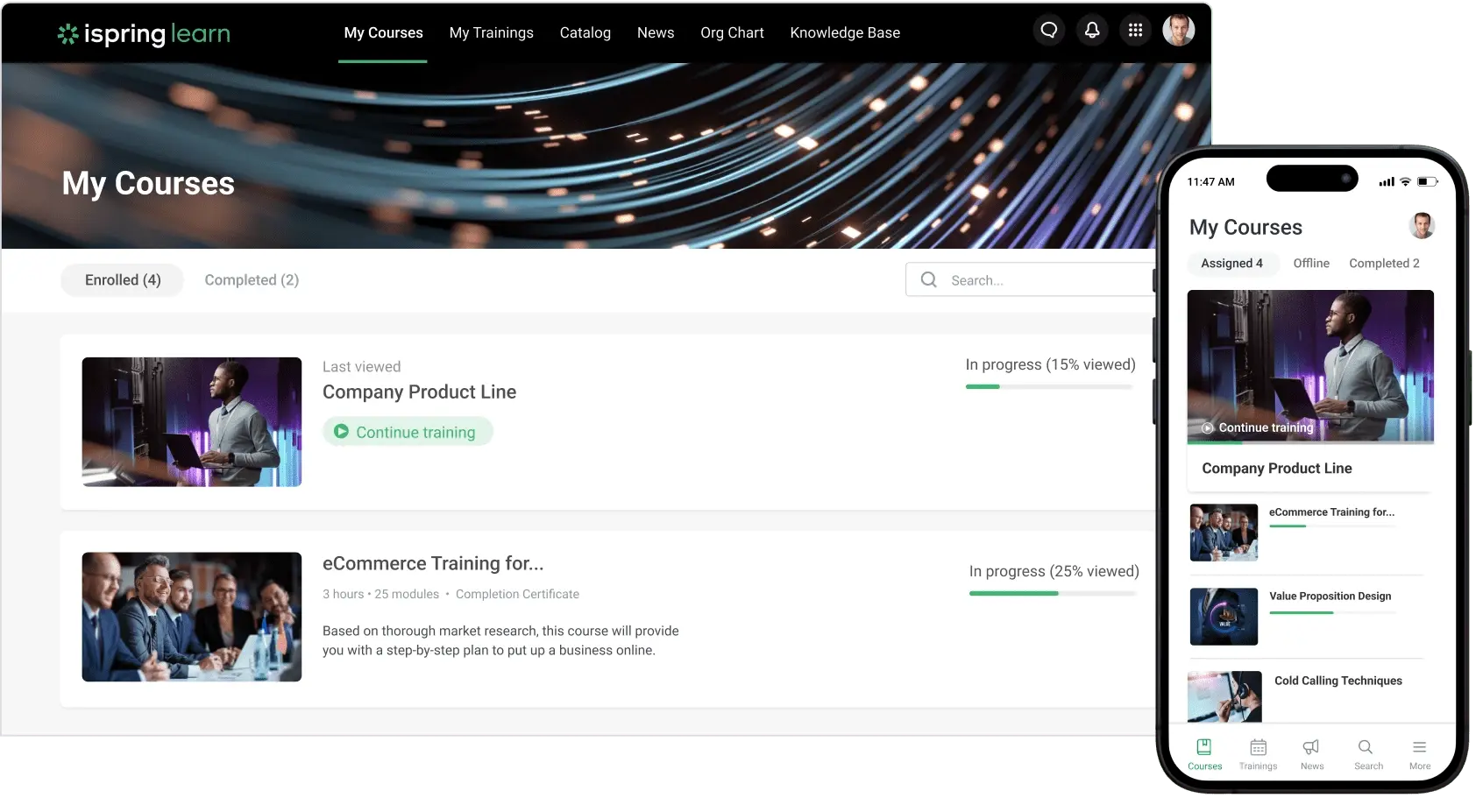Click the user profile avatar in desktop header

[x=1178, y=31]
